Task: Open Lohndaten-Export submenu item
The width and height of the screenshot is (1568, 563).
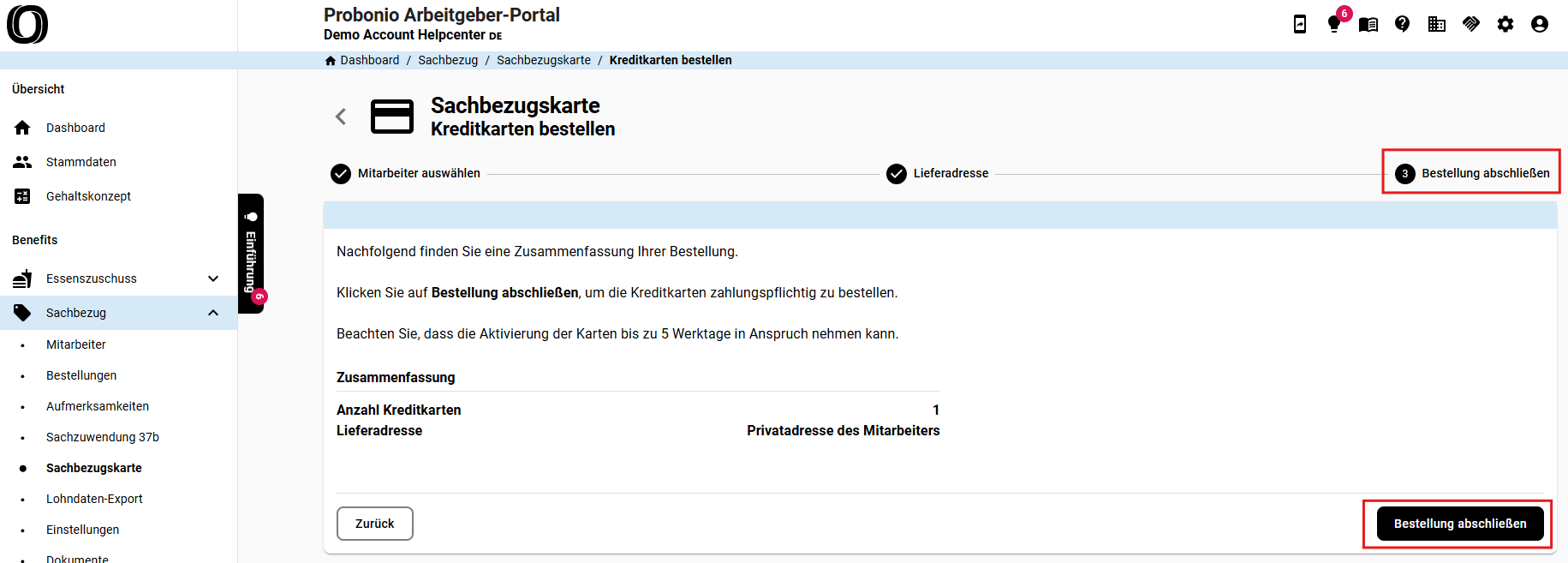Action: click(x=94, y=499)
